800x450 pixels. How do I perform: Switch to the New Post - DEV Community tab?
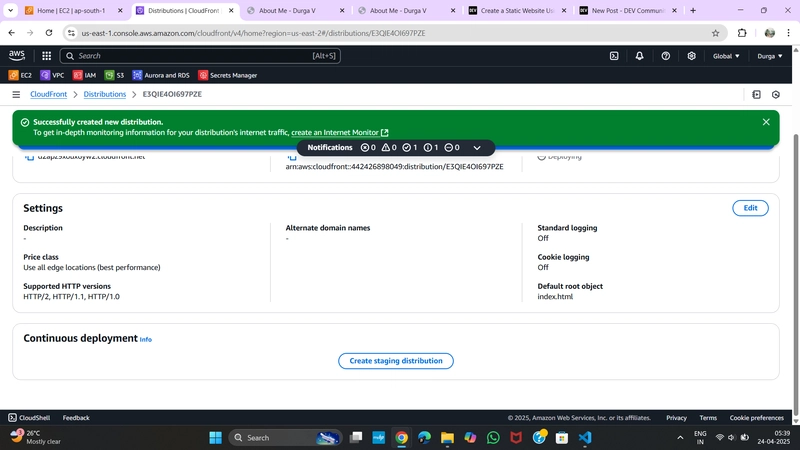click(x=628, y=10)
